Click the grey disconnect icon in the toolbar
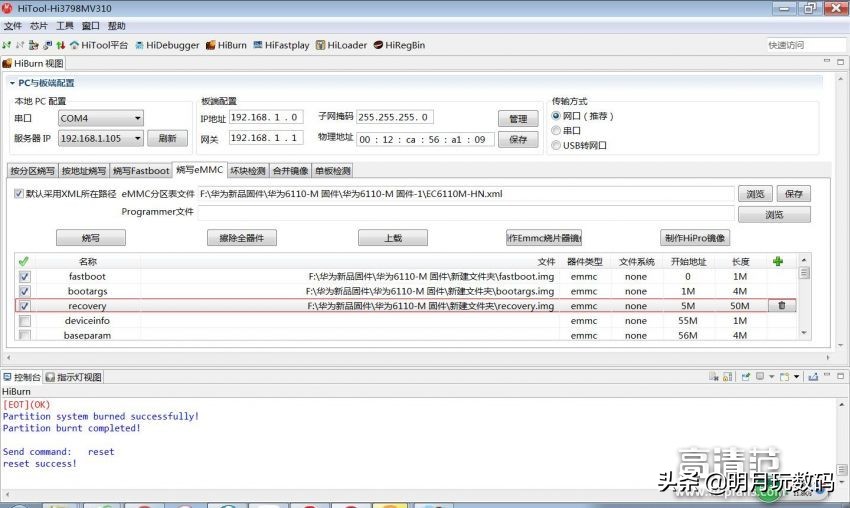This screenshot has height=508, width=850. [20, 45]
